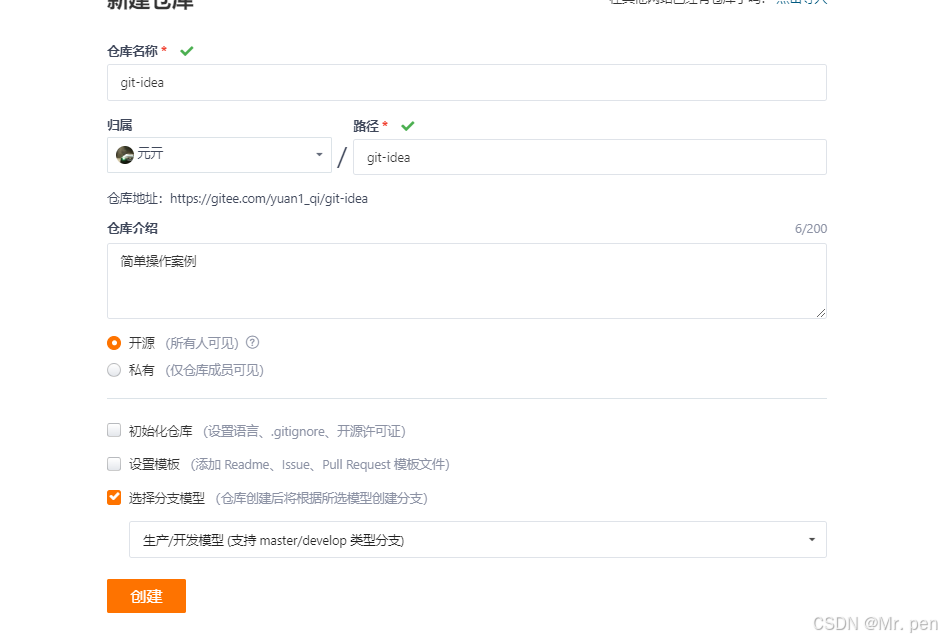Click the 仓库介绍 label

(132, 228)
